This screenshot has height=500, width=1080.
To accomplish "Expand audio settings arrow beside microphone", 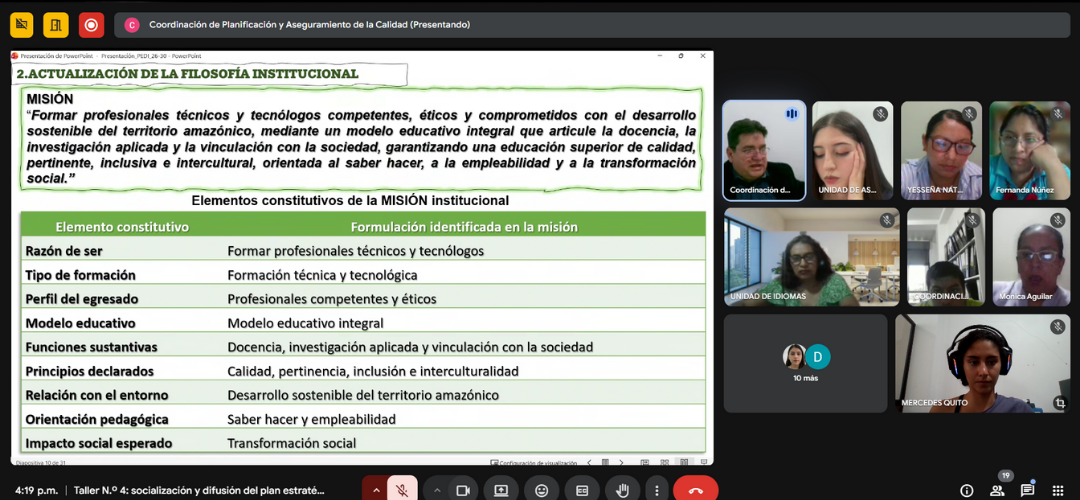I will pyautogui.click(x=376, y=490).
